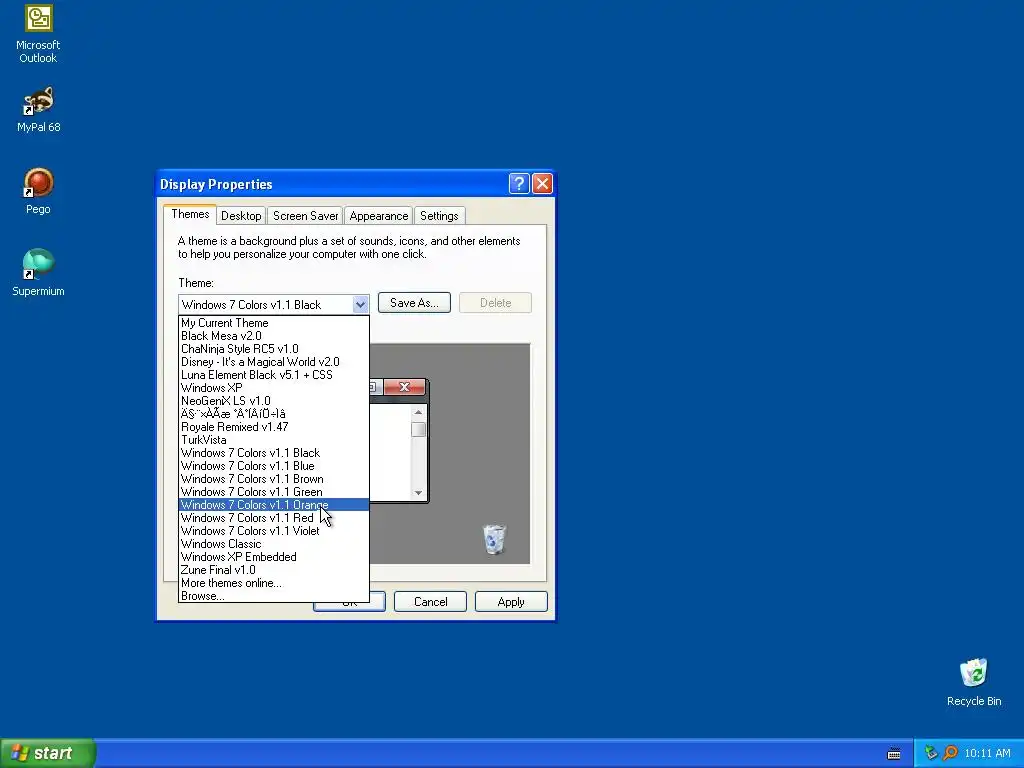The height and width of the screenshot is (768, 1024).
Task: Collapse the Theme dropdown arrow
Action: [360, 304]
